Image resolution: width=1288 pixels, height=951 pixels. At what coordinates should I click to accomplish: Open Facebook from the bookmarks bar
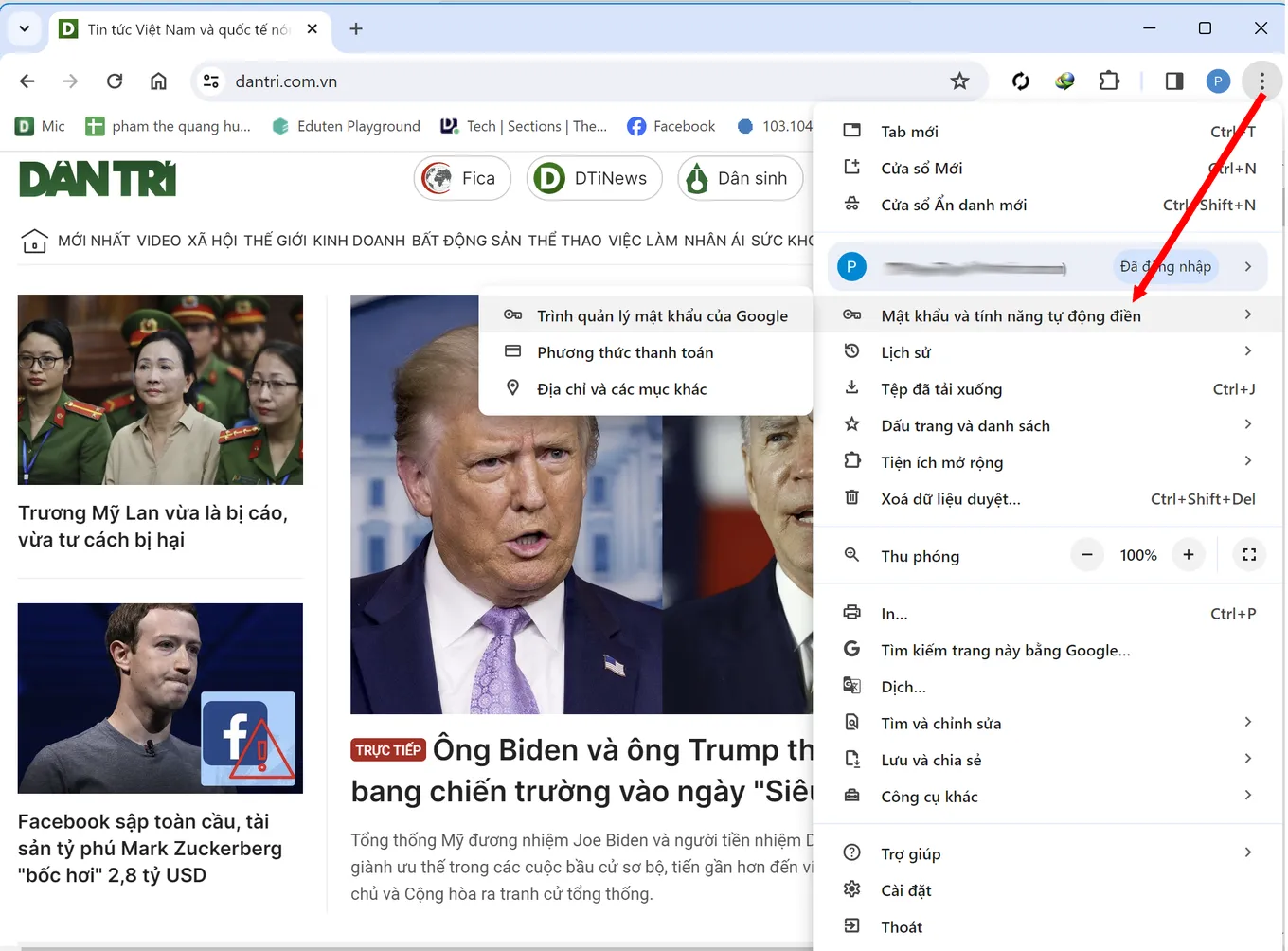click(671, 125)
